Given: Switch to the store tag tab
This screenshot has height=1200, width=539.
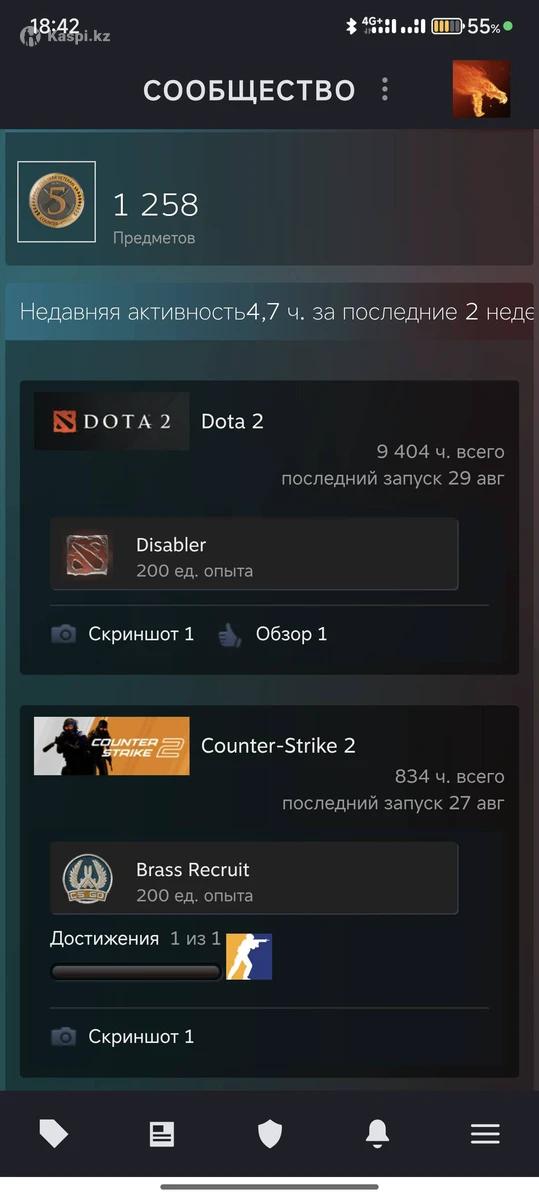Looking at the screenshot, I should (54, 1133).
